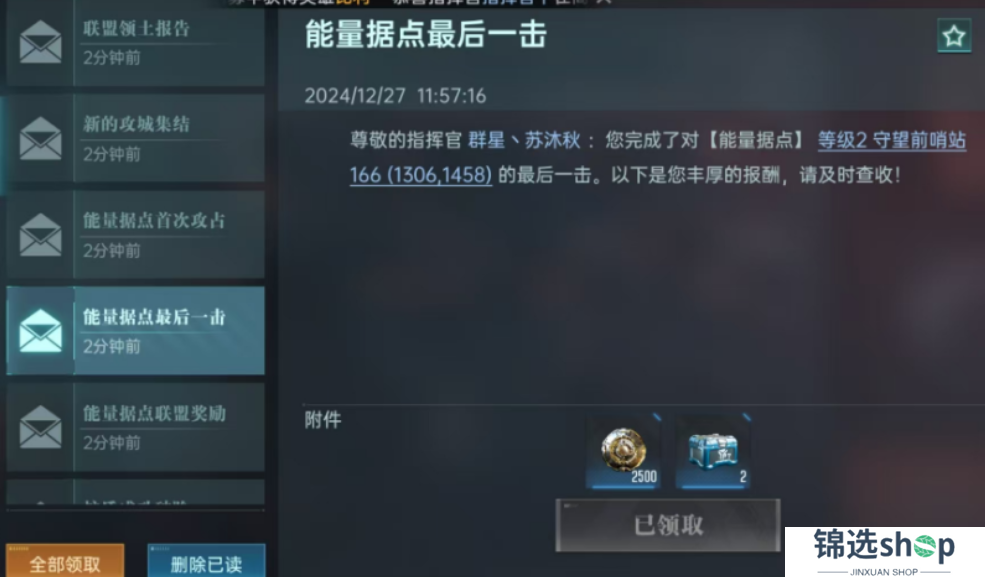
Task: Favorite this mail with the star icon
Action: [x=954, y=36]
